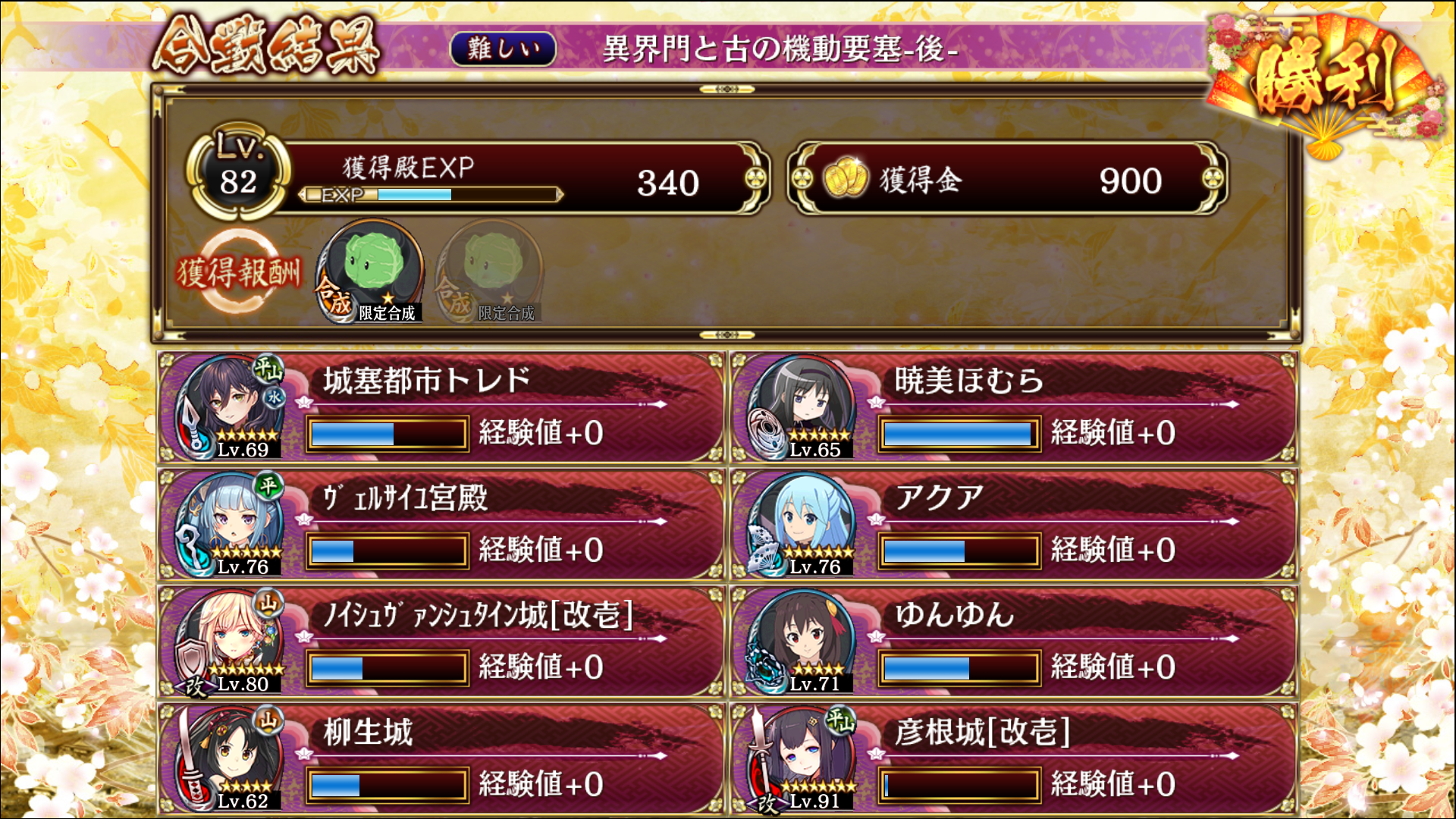Select the 暁美ほむら character portrait
1456x819 pixels.
tap(802, 407)
